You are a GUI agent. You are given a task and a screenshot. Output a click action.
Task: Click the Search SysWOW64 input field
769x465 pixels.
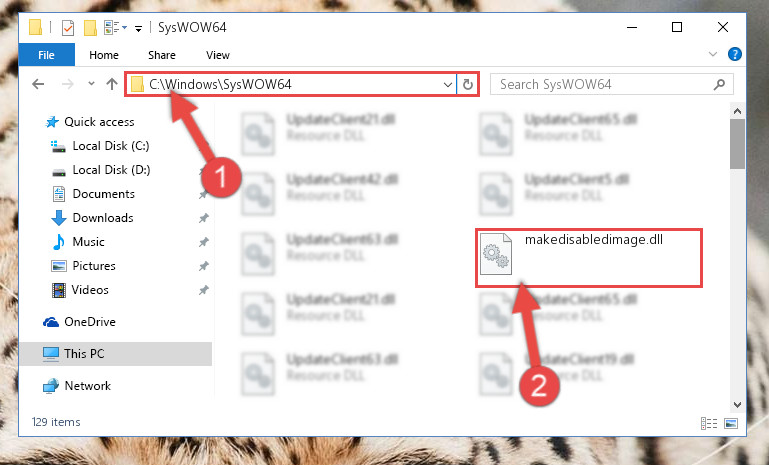click(603, 84)
